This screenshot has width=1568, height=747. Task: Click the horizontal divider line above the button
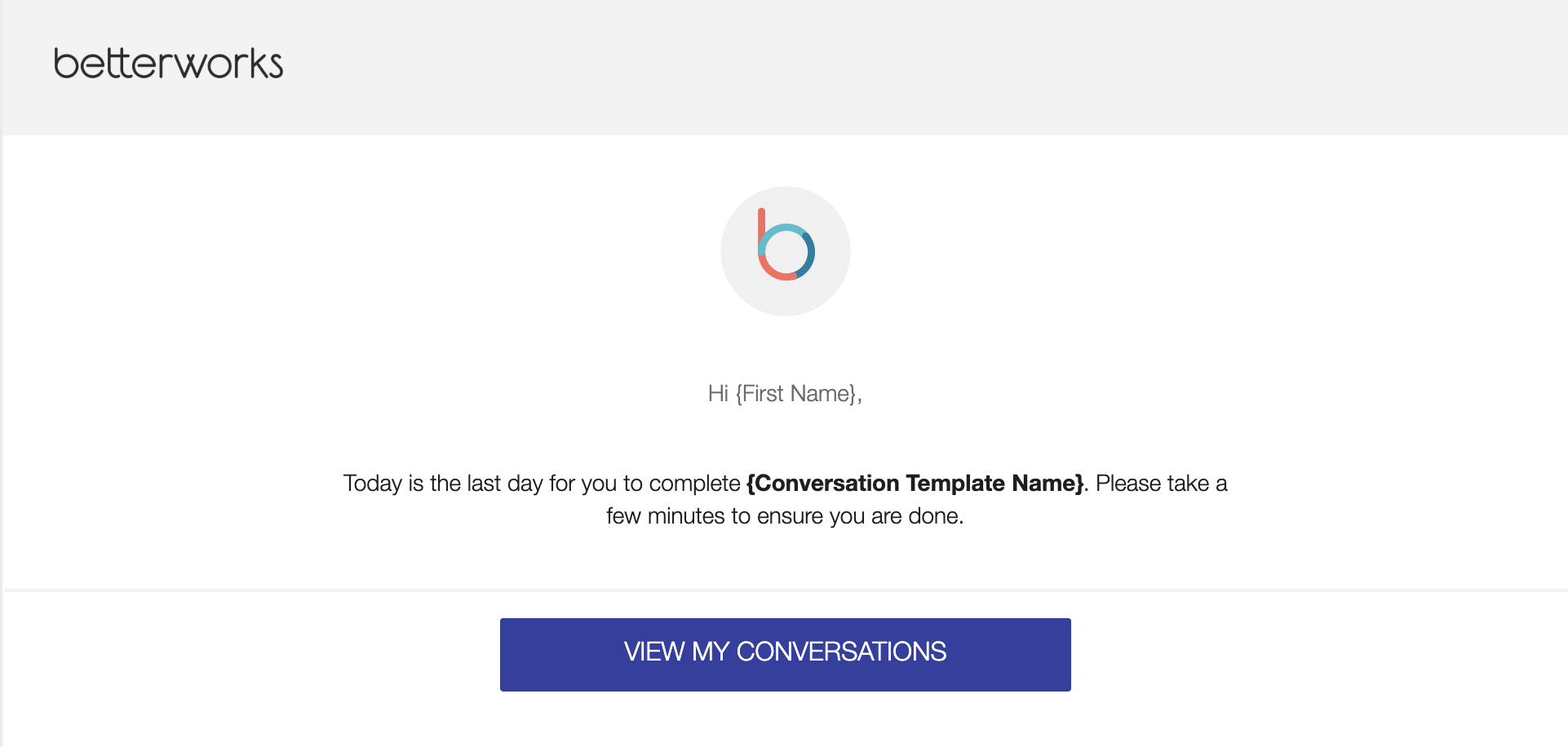coord(785,590)
